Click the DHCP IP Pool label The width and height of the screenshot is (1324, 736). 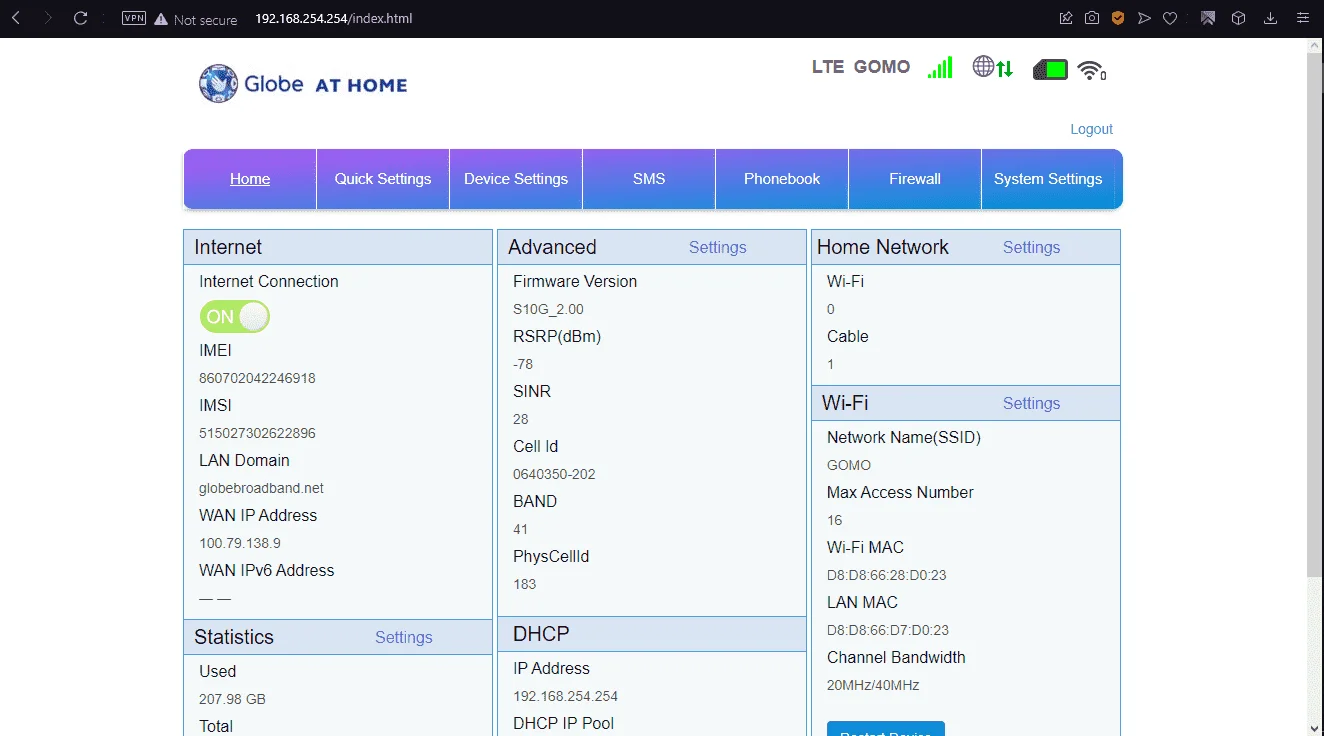tap(564, 723)
